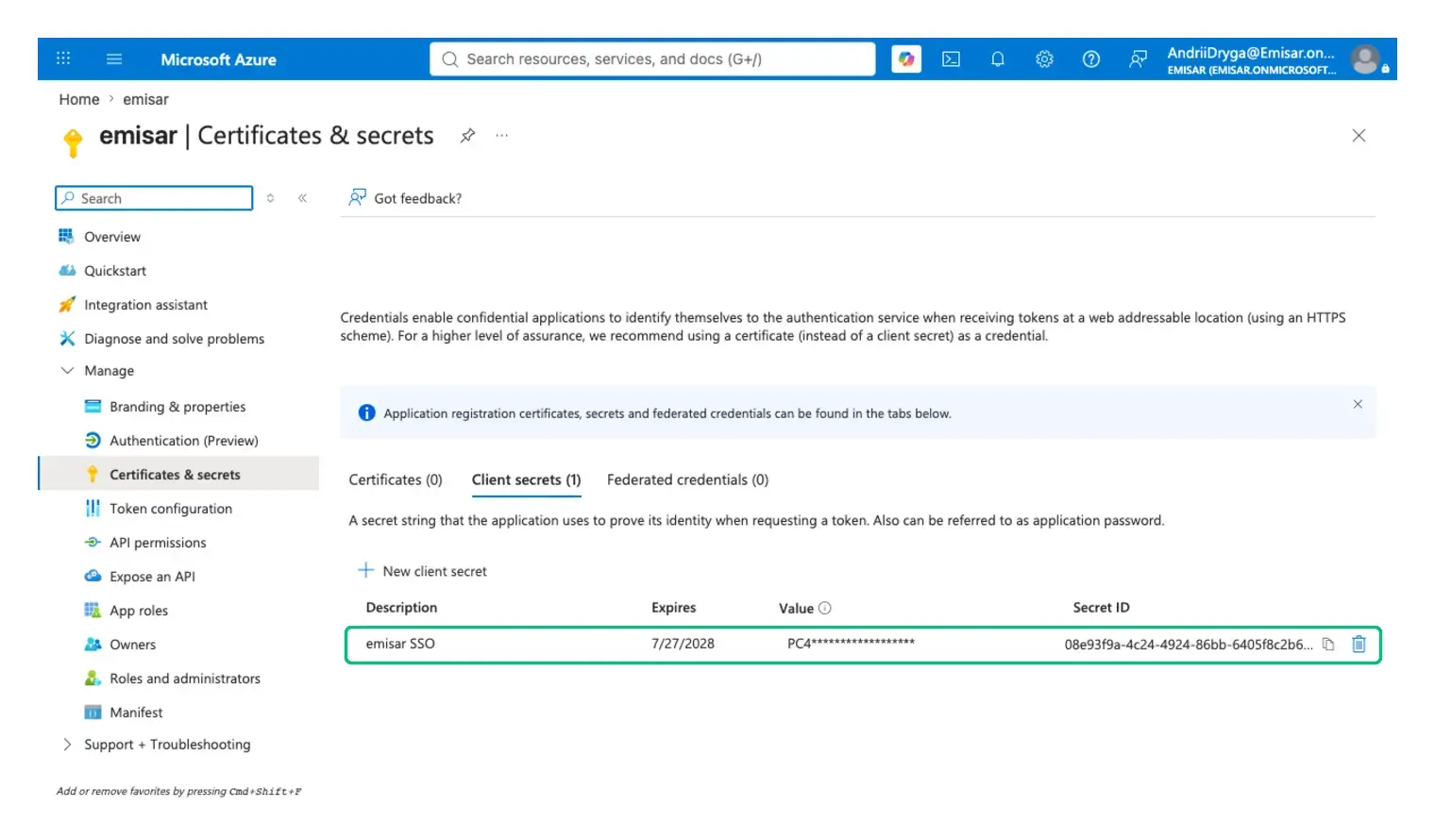Click the Expires column header
This screenshot has height=840, width=1435.
pos(673,608)
